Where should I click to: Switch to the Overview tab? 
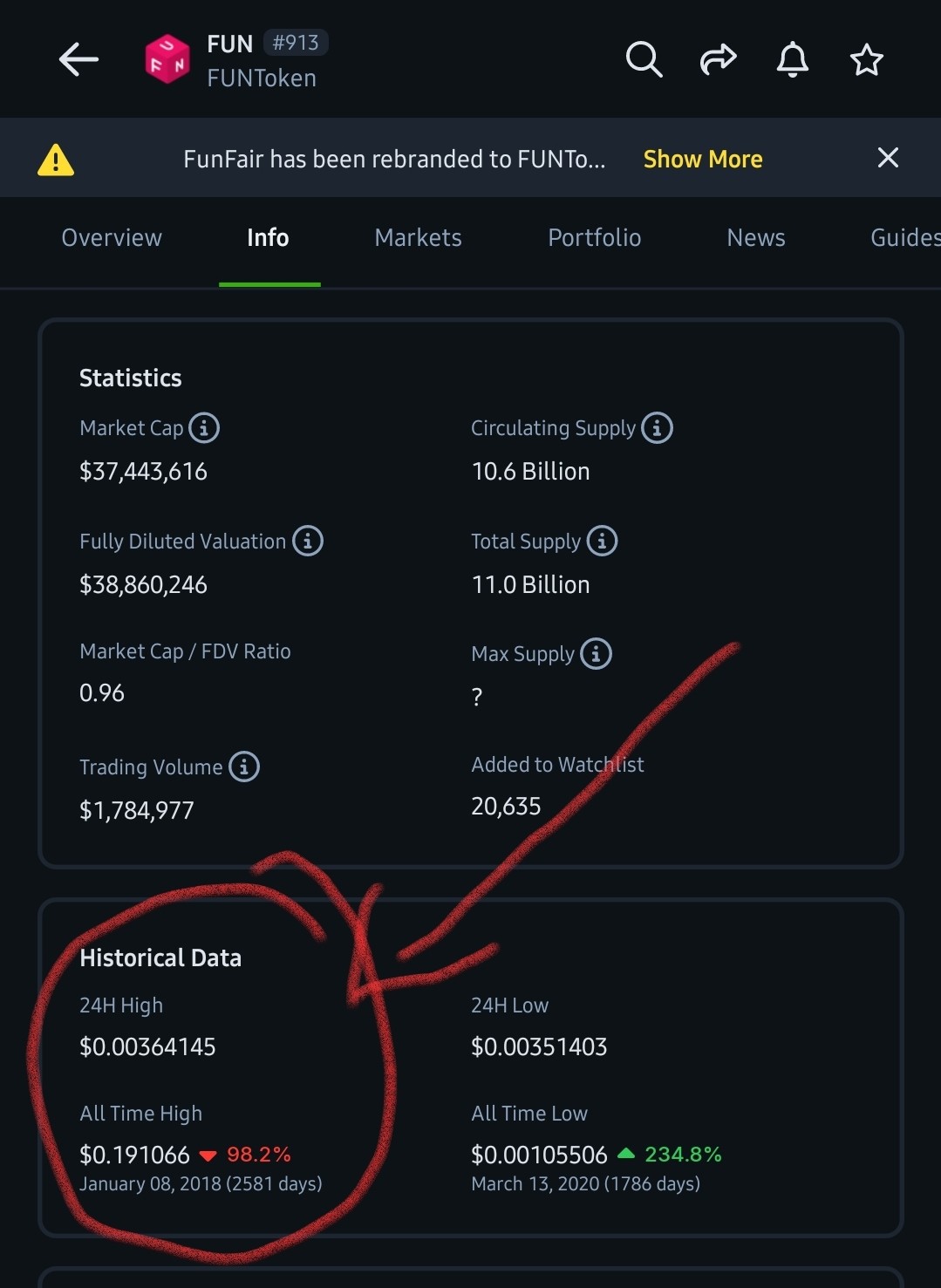(x=112, y=238)
